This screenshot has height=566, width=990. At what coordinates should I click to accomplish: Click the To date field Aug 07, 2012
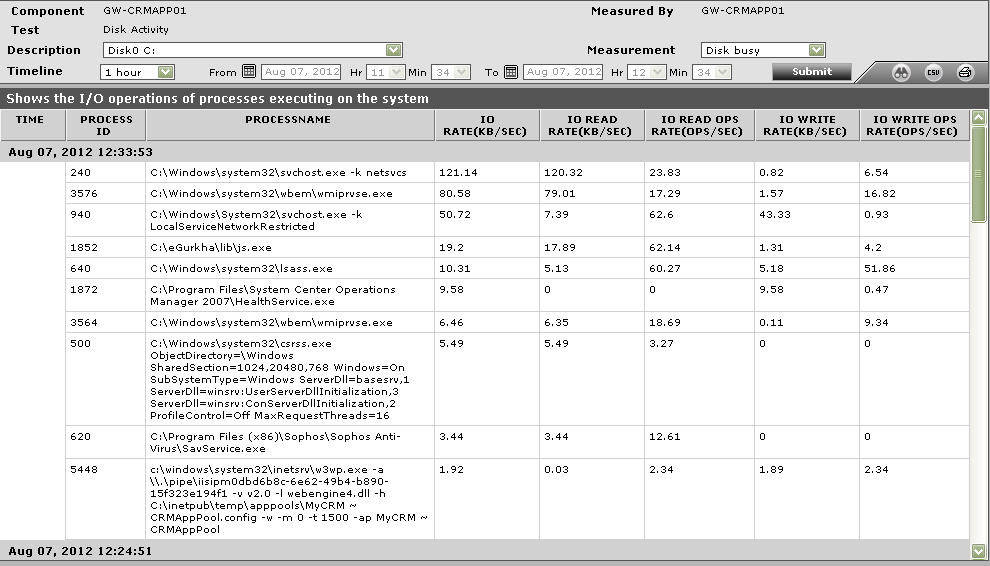pyautogui.click(x=563, y=71)
